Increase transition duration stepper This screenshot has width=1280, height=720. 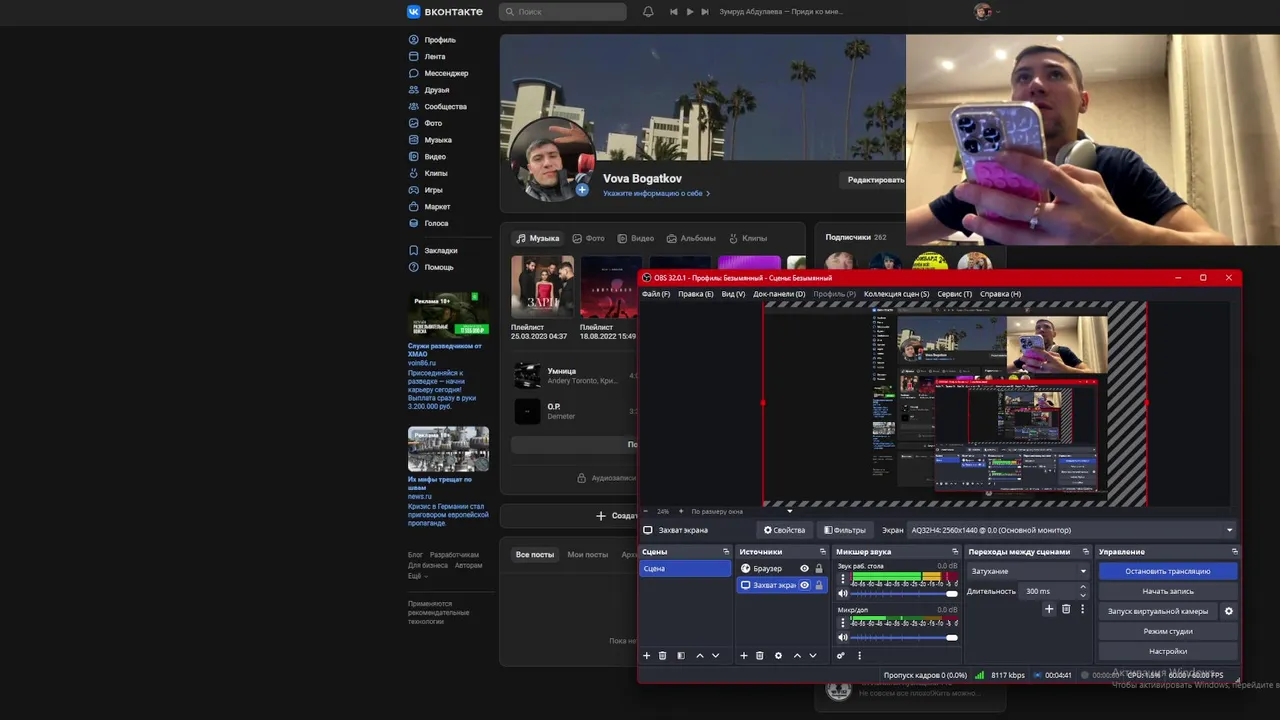tap(1083, 588)
